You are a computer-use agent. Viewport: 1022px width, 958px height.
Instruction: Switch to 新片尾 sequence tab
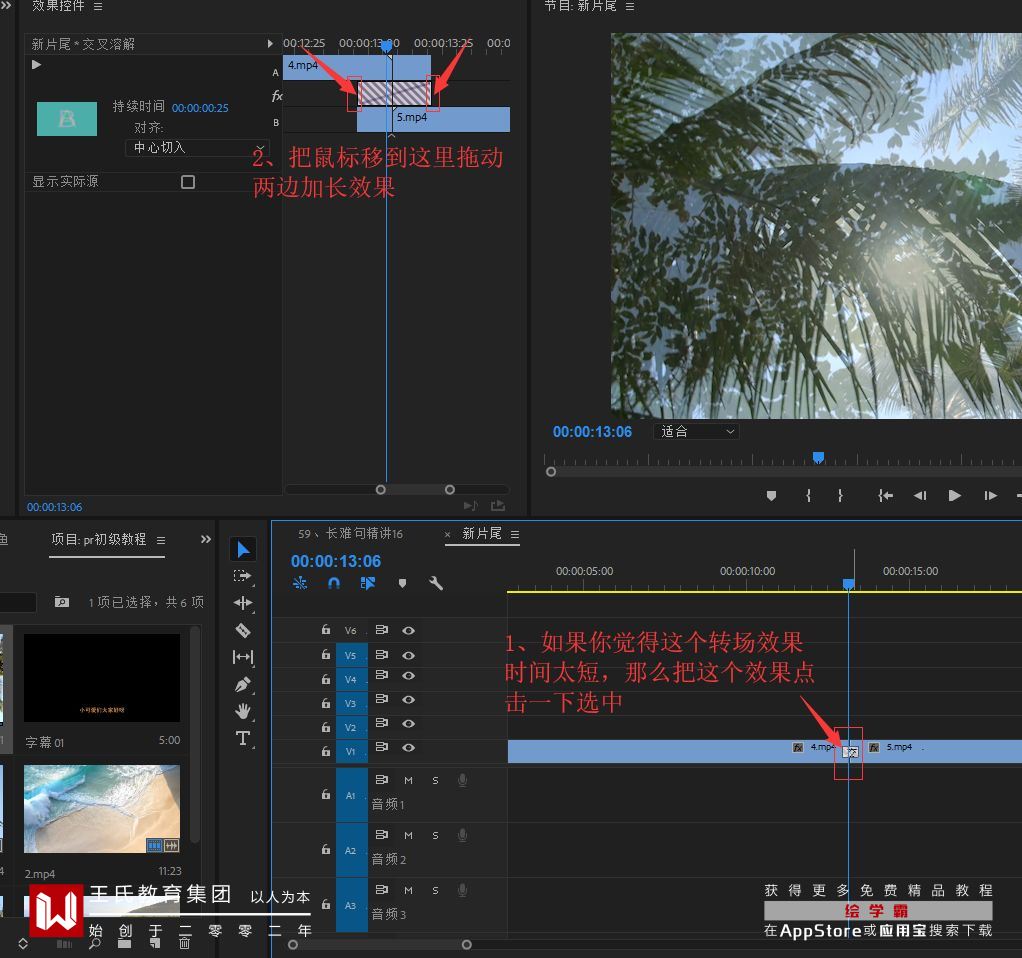coord(482,534)
